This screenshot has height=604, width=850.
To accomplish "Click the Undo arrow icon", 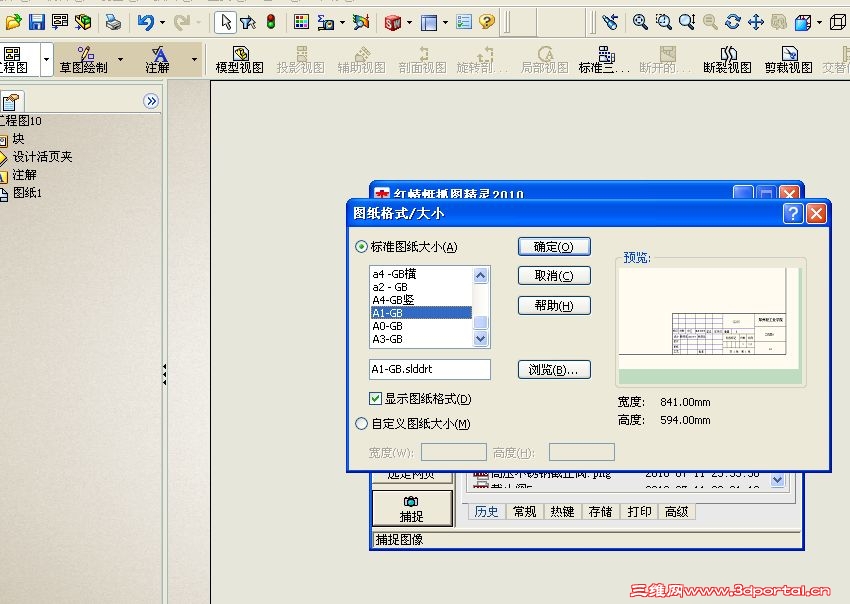I will tap(145, 22).
